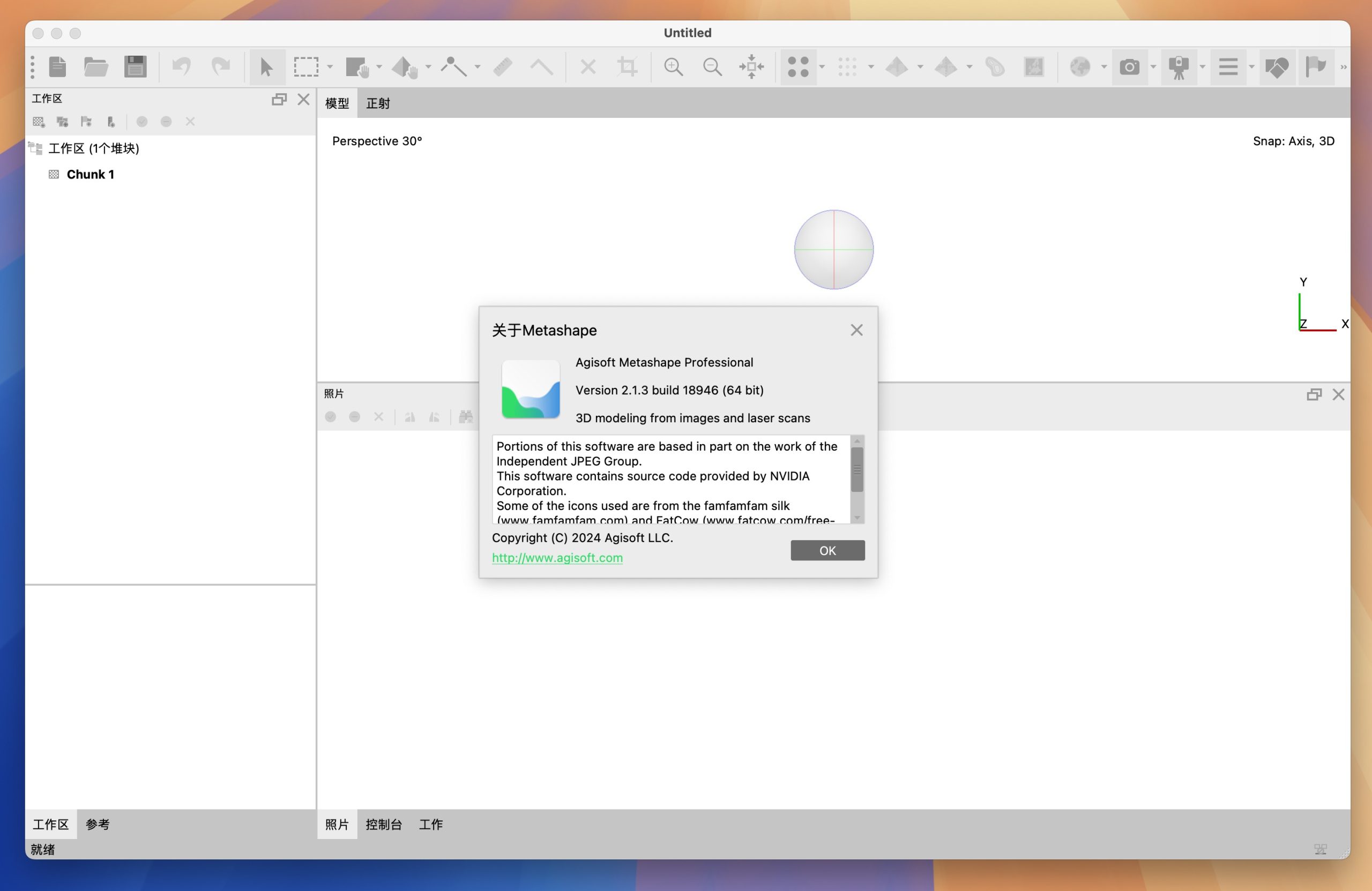Image resolution: width=1372 pixels, height=891 pixels.
Task: Redo the last undone action
Action: [221, 67]
